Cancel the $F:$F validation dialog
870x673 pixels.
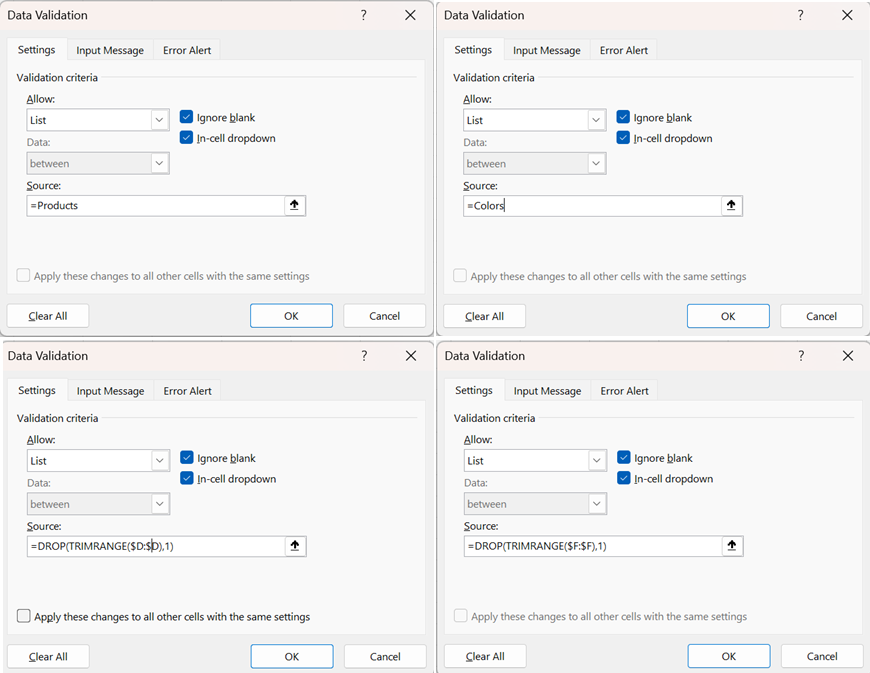(822, 656)
